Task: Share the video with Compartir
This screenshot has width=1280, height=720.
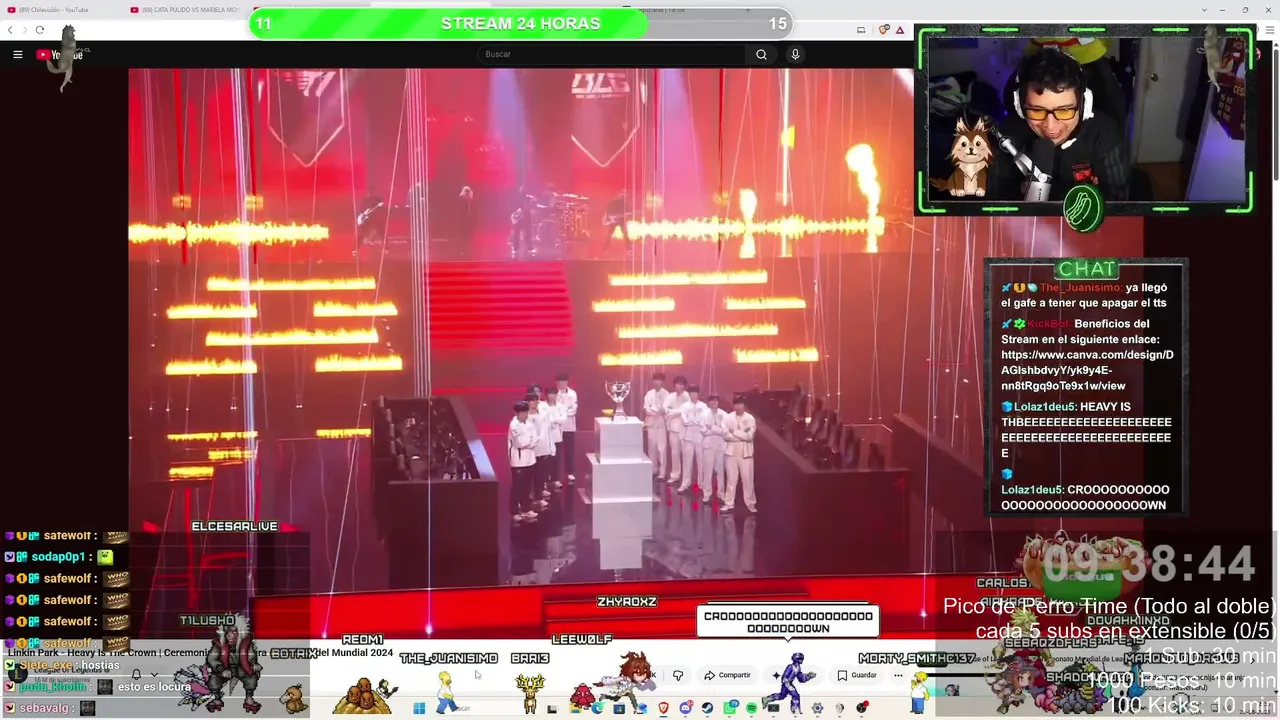Action: tap(727, 675)
